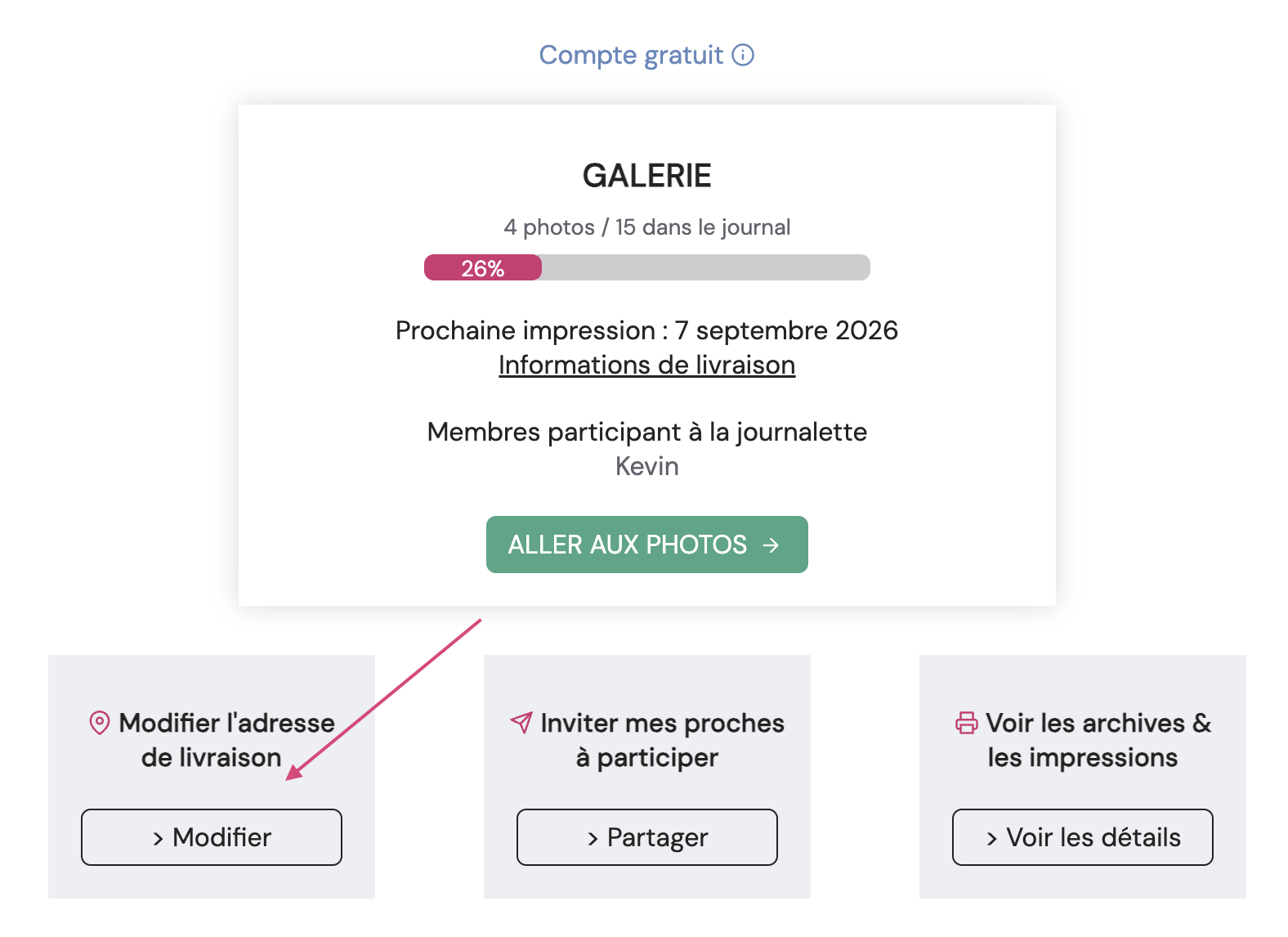Viewport: 1288px width, 937px height.
Task: Click the chevron in the Modifier button
Action: pos(159,838)
